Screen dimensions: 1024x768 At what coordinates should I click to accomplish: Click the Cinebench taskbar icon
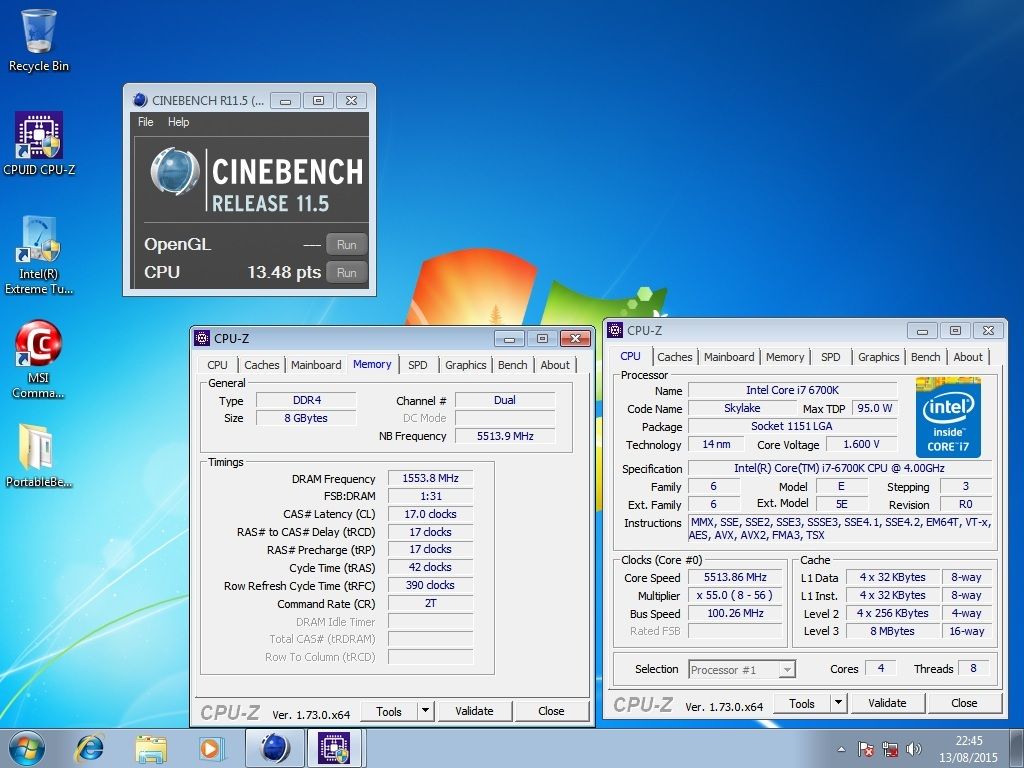tap(274, 747)
